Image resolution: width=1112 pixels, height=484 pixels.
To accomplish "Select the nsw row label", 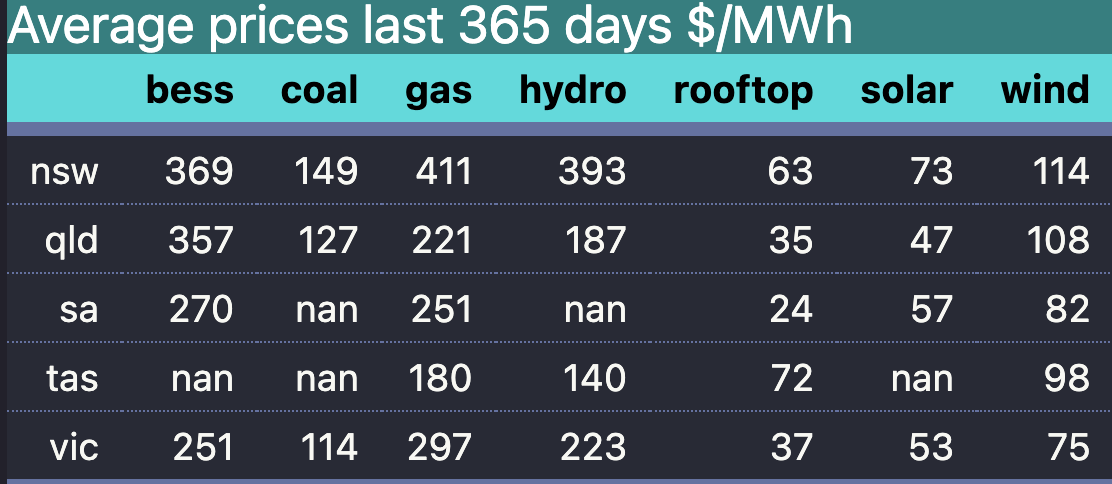I will click(x=65, y=172).
